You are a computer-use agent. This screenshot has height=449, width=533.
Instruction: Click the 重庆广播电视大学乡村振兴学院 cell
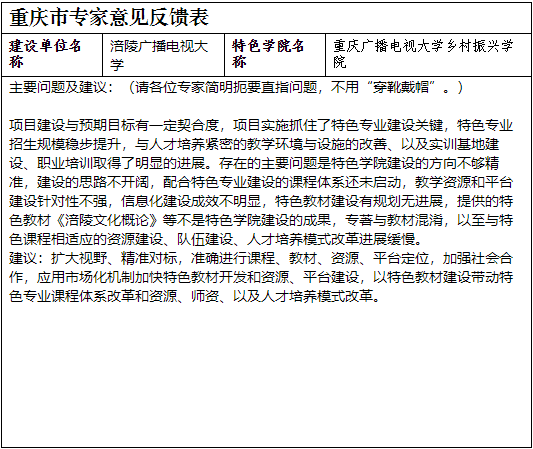pyautogui.click(x=428, y=55)
